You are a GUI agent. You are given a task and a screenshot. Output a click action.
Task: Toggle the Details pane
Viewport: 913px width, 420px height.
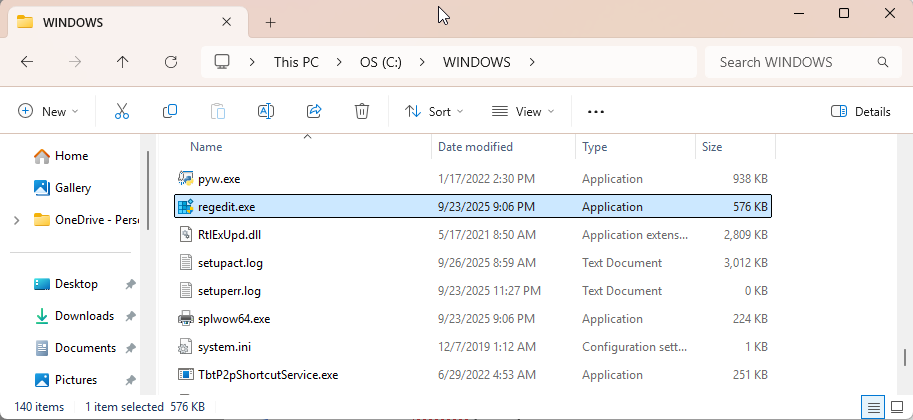861,111
